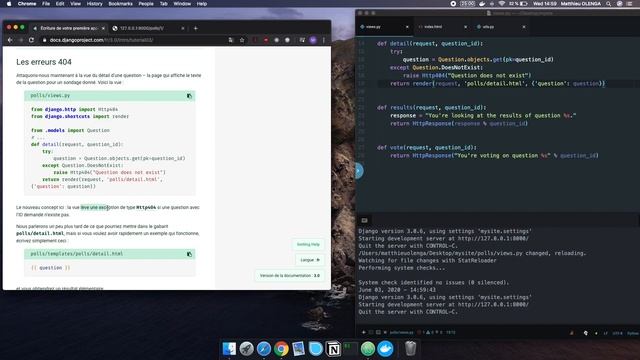
Task: Open the terminal panel icon in the editor
Action: tap(364, 220)
